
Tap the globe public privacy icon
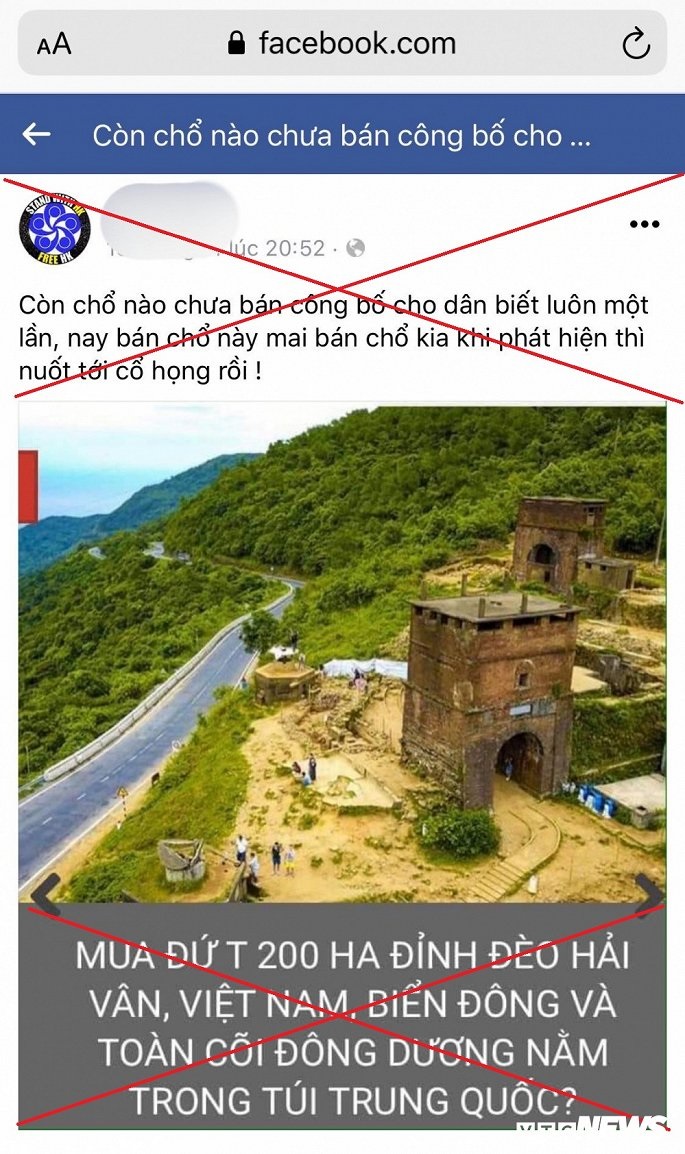coord(355,248)
